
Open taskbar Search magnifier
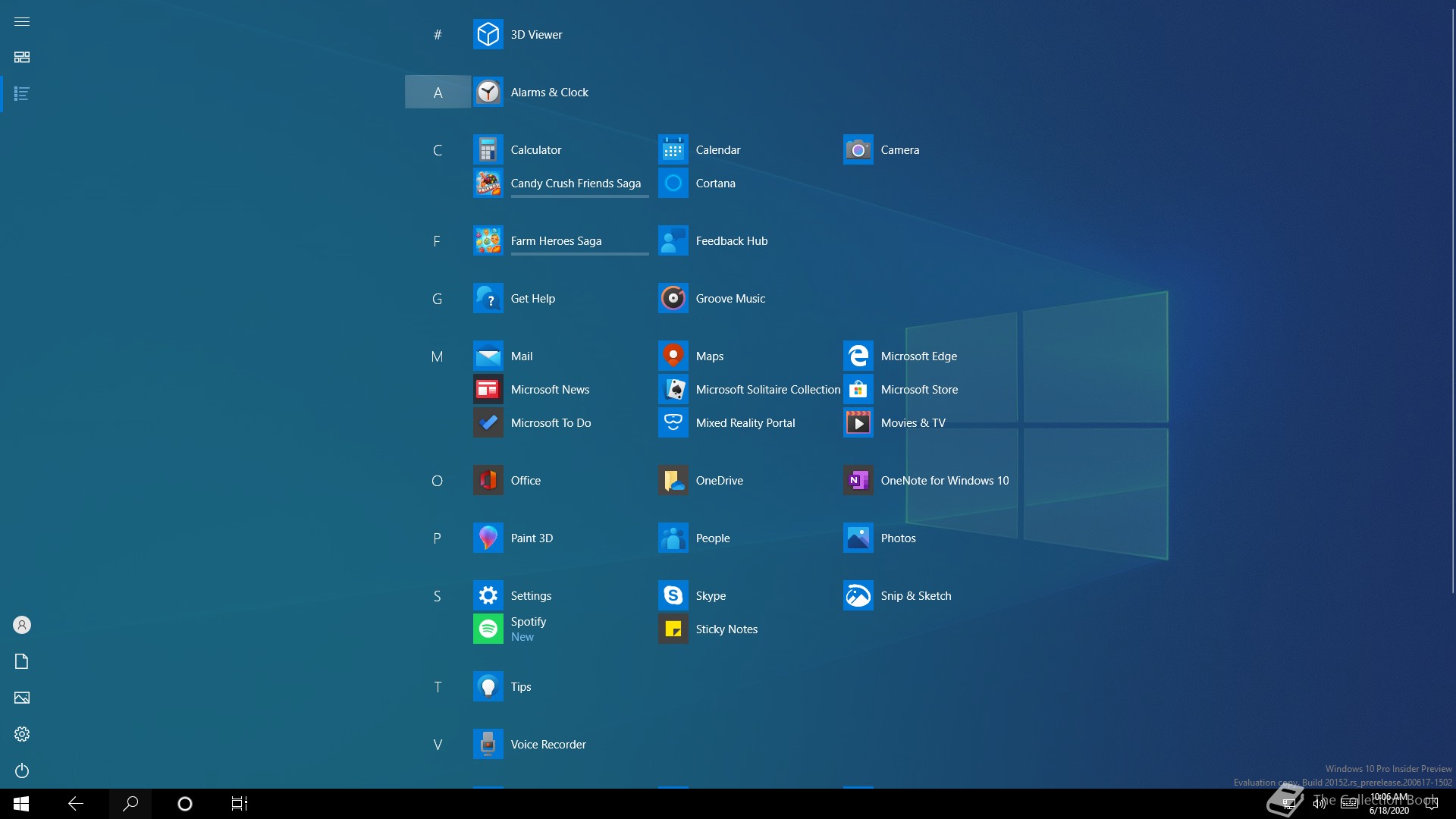[x=130, y=804]
